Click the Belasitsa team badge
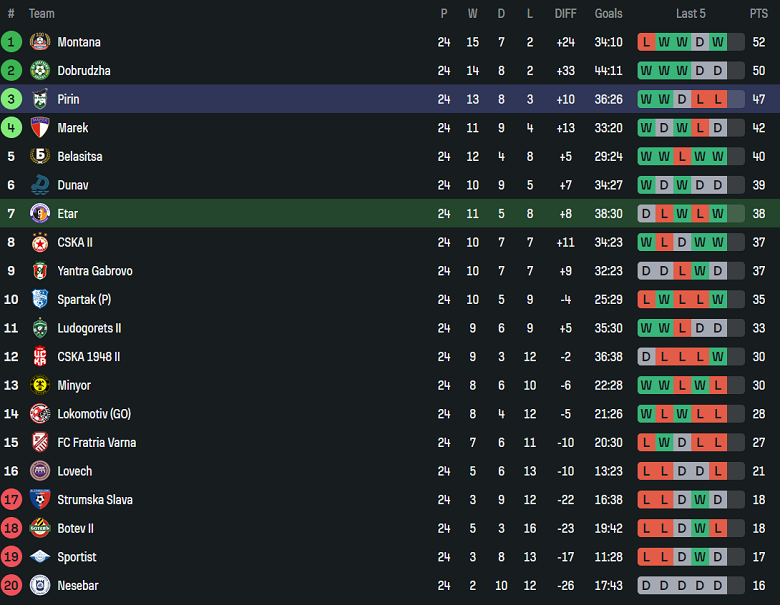 coord(40,156)
